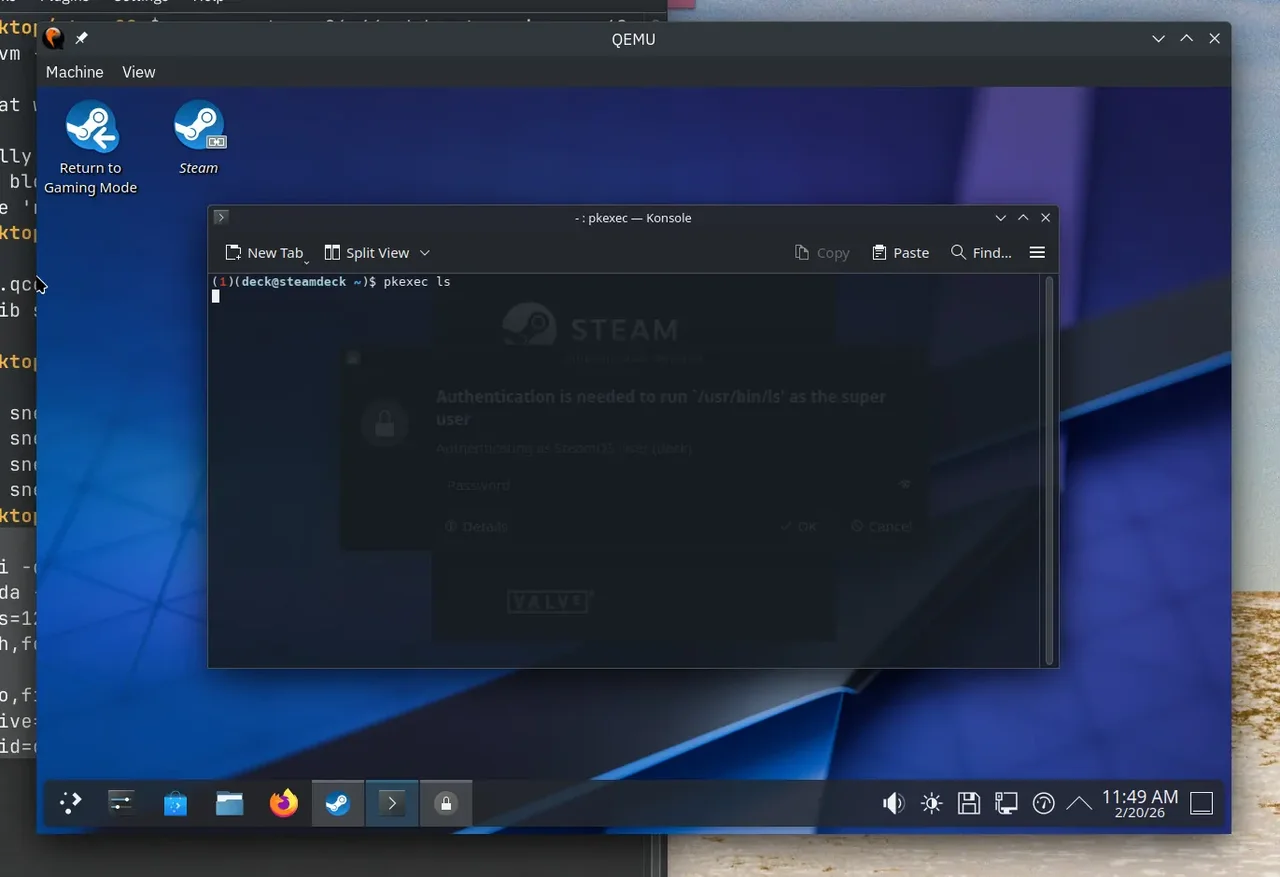Open the calendar from the 11:49 AM clock

1140,803
